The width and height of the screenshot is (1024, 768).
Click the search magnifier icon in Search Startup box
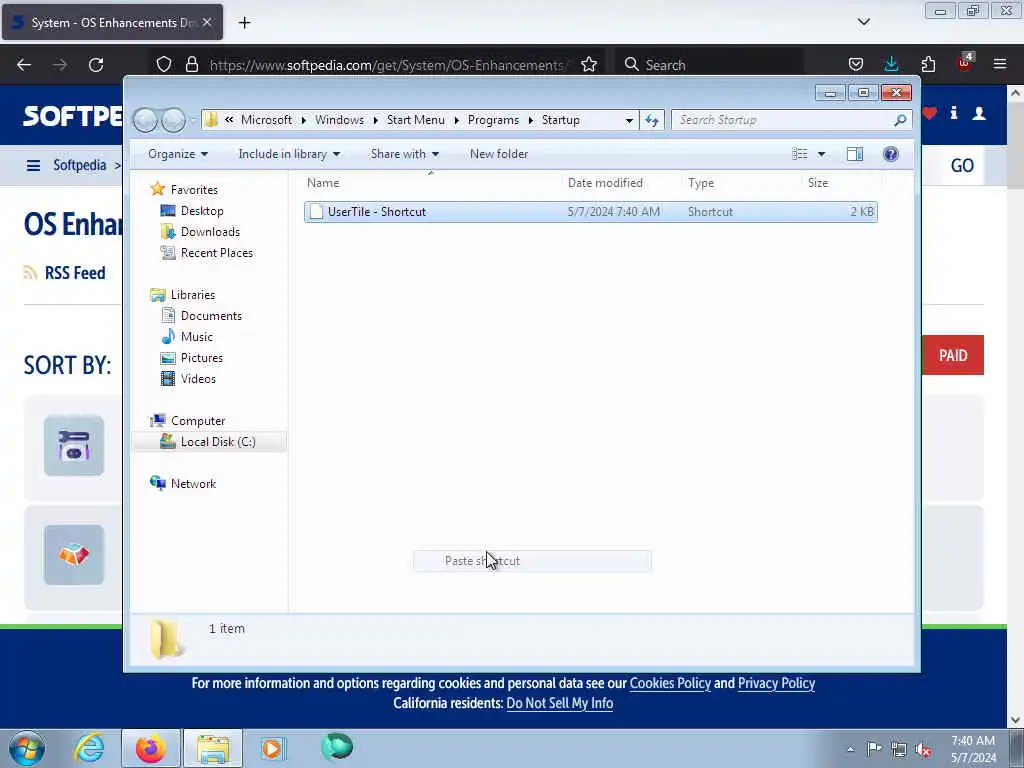pyautogui.click(x=900, y=120)
